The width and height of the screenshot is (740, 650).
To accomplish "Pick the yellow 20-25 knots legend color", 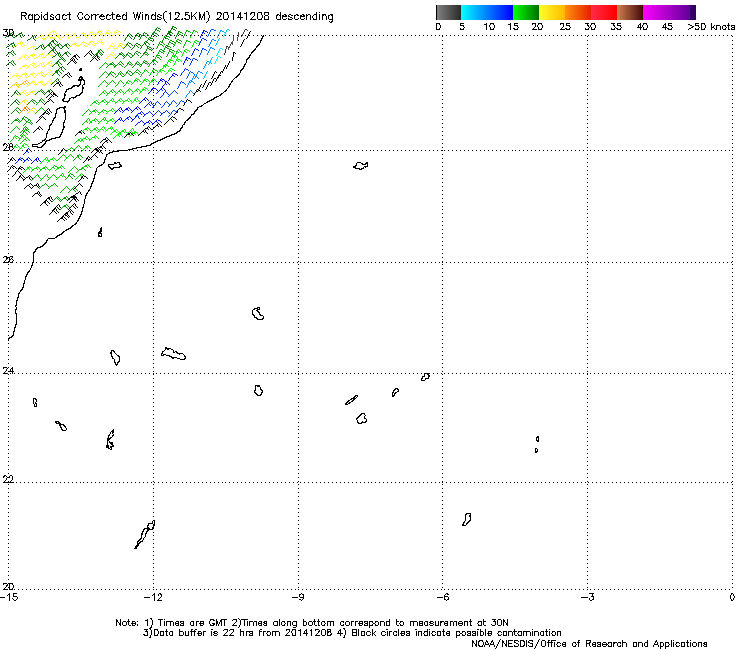I will coord(552,12).
